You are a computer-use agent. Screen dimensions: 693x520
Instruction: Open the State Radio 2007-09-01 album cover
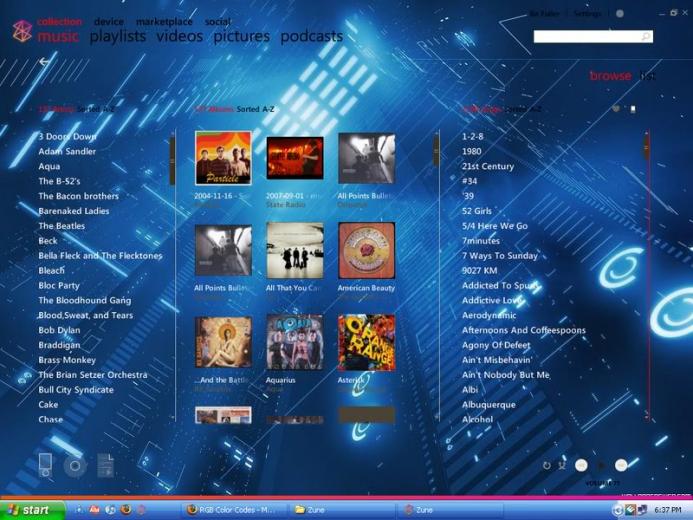coord(295,158)
